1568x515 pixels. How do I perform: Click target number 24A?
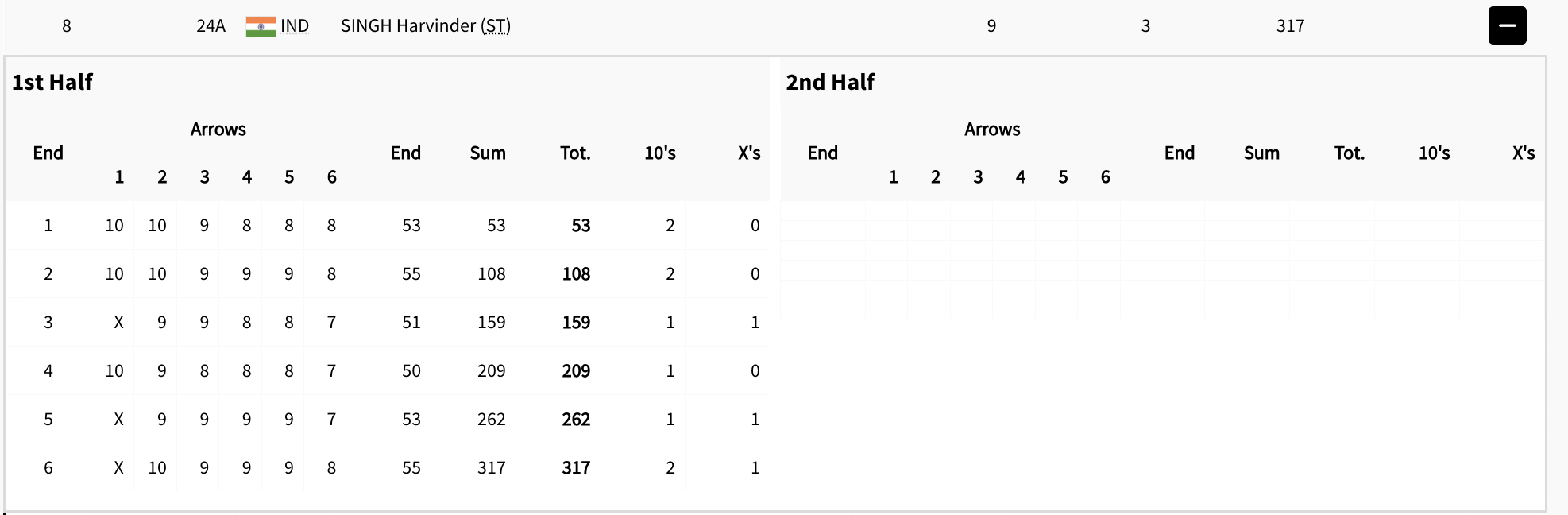pos(210,26)
